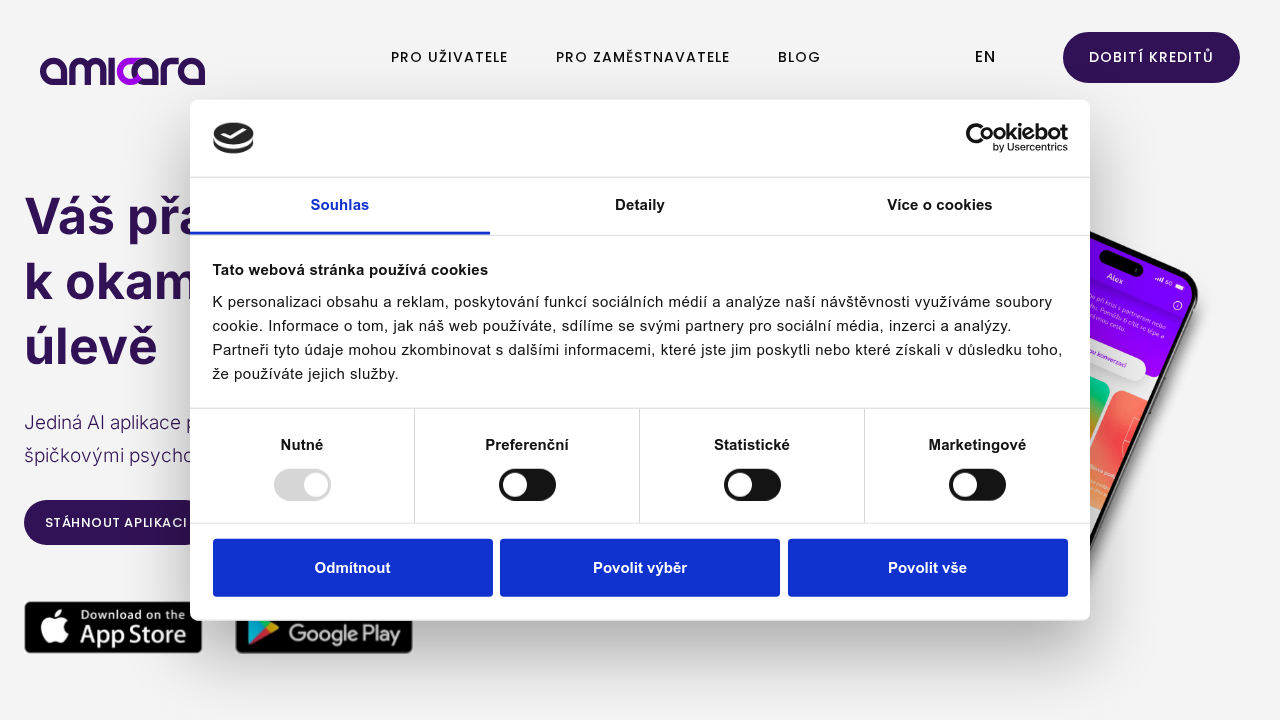Enable Marketingové cookies
Viewport: 1280px width, 720px height.
977,484
